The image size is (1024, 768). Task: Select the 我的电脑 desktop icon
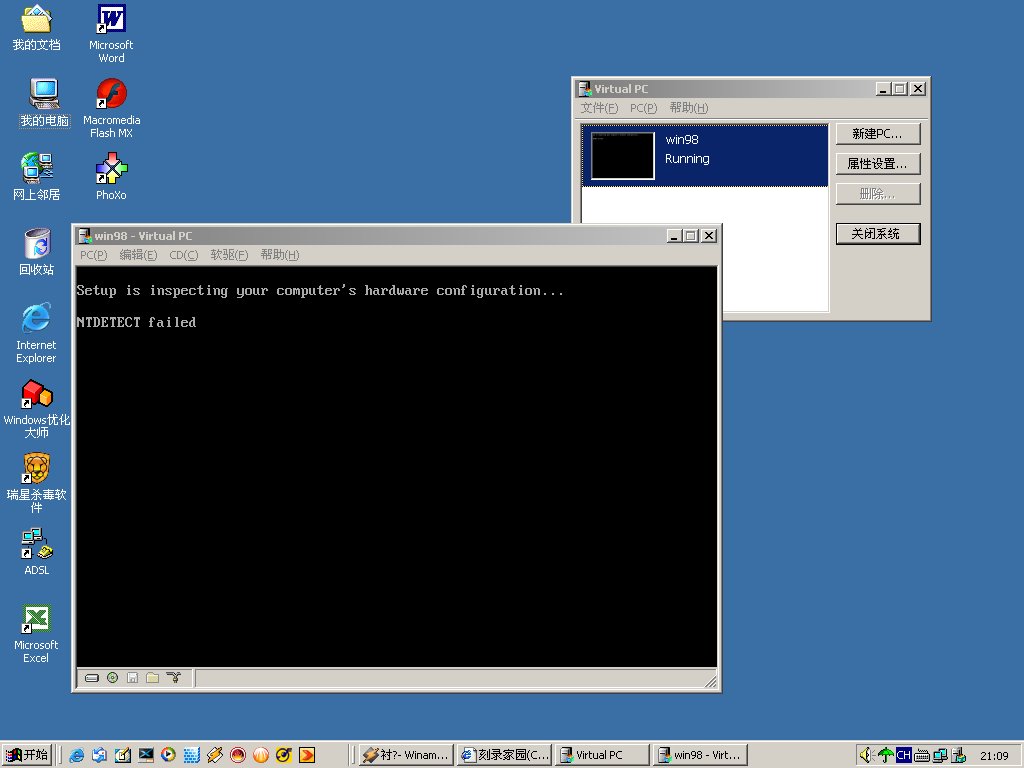click(x=44, y=103)
